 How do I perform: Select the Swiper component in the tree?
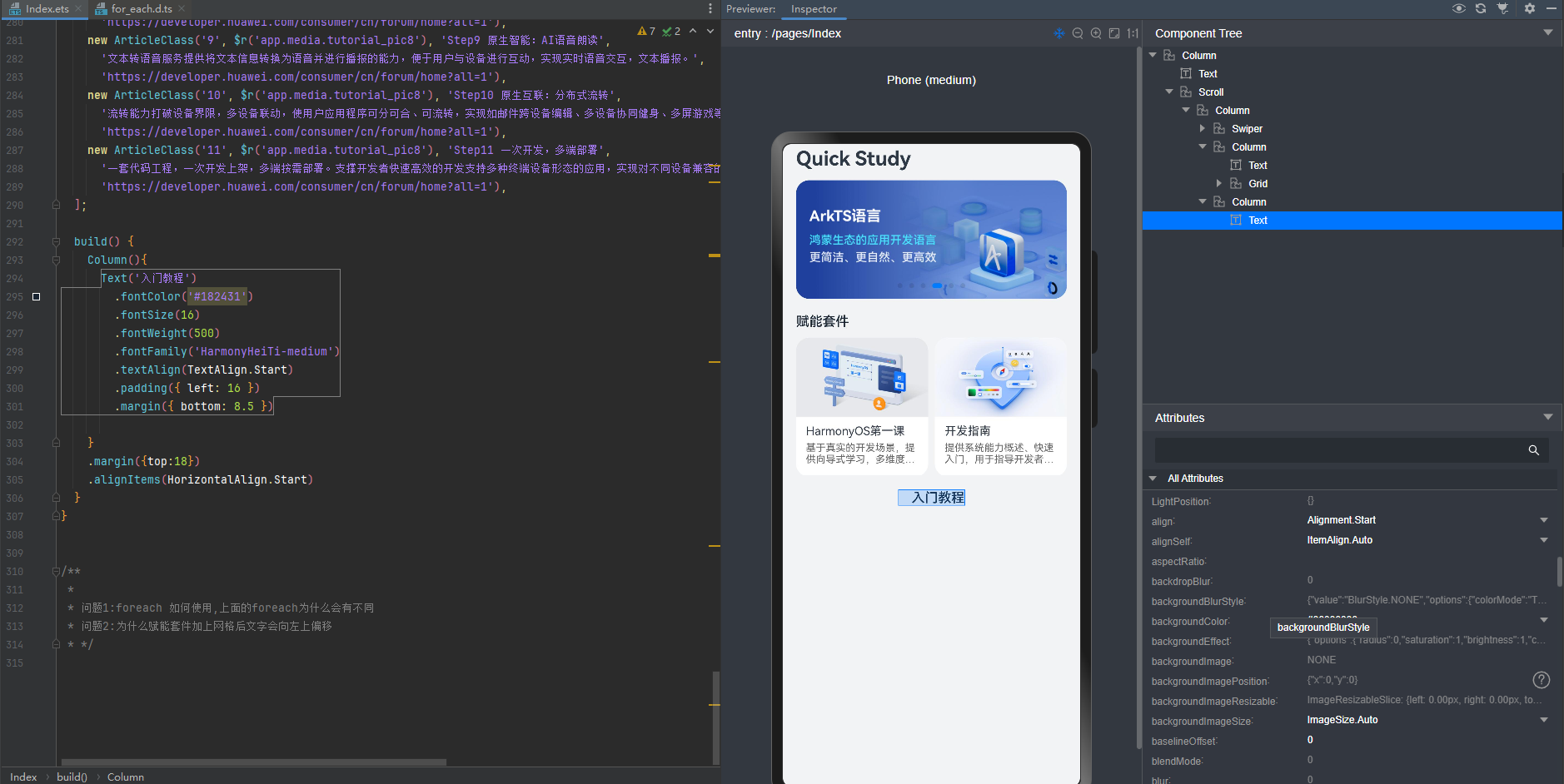click(x=1247, y=128)
